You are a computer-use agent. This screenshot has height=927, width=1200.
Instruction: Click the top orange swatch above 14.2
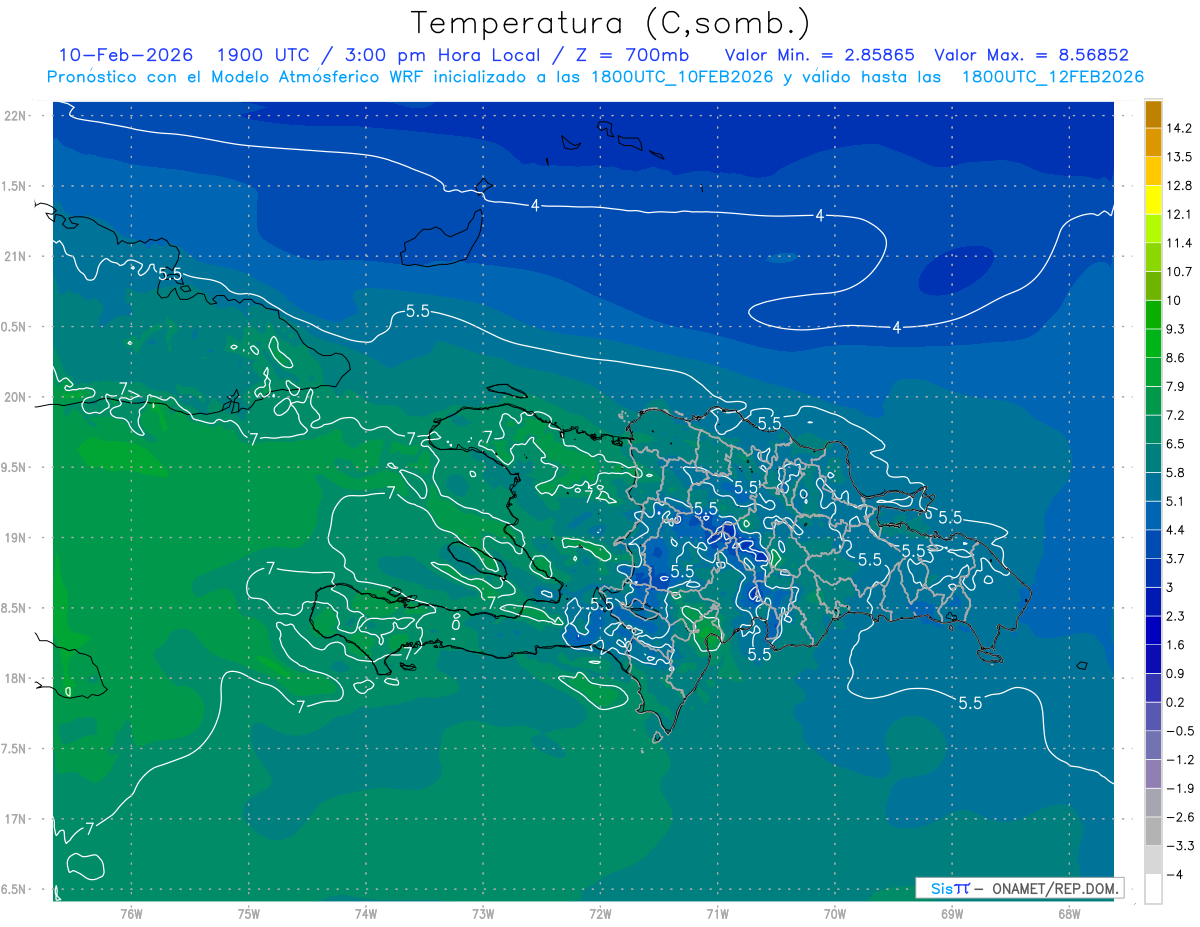tap(1153, 113)
